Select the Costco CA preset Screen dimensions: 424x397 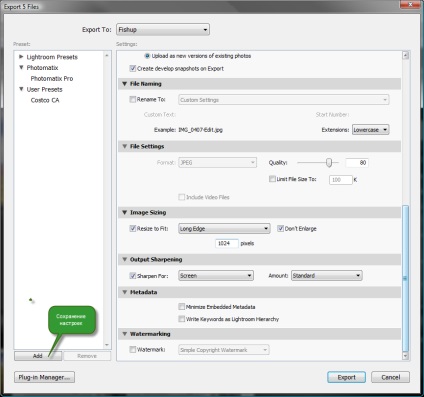pyautogui.click(x=45, y=100)
